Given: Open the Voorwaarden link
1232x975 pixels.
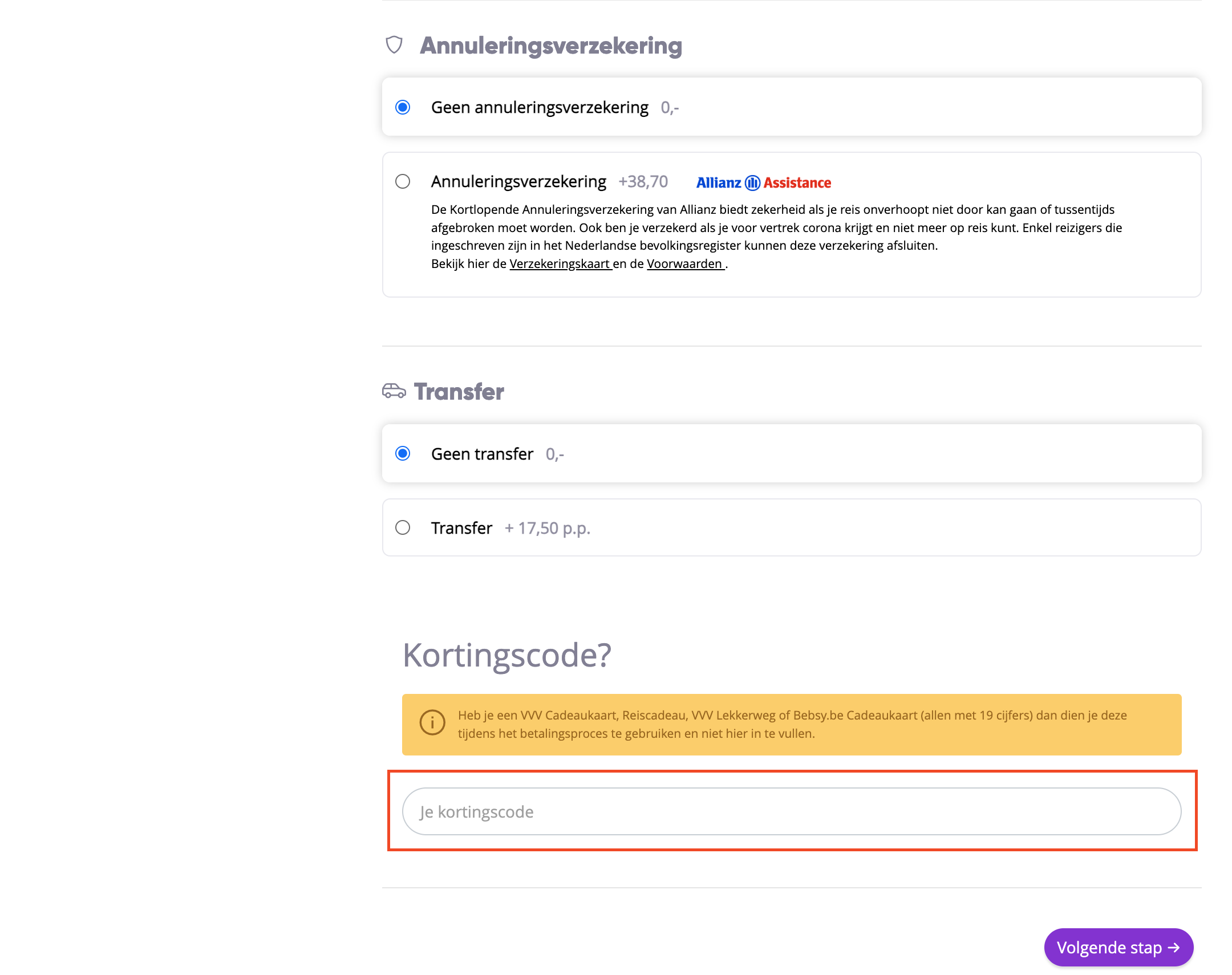Looking at the screenshot, I should [x=685, y=264].
